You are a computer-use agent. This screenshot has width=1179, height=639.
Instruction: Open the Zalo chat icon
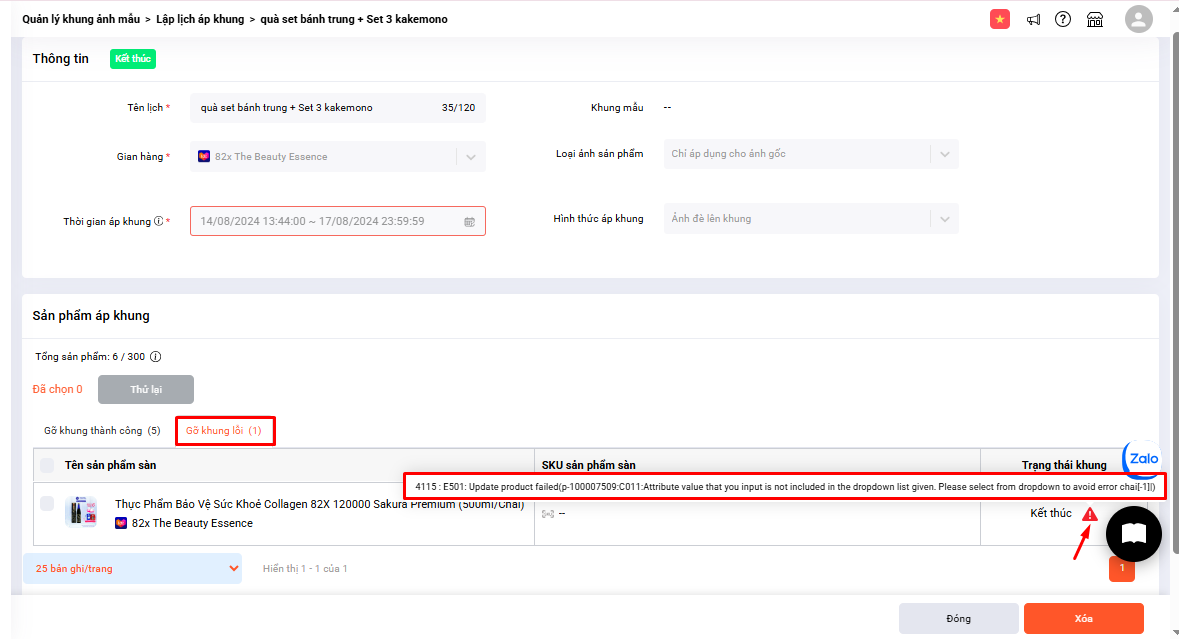coord(1142,459)
